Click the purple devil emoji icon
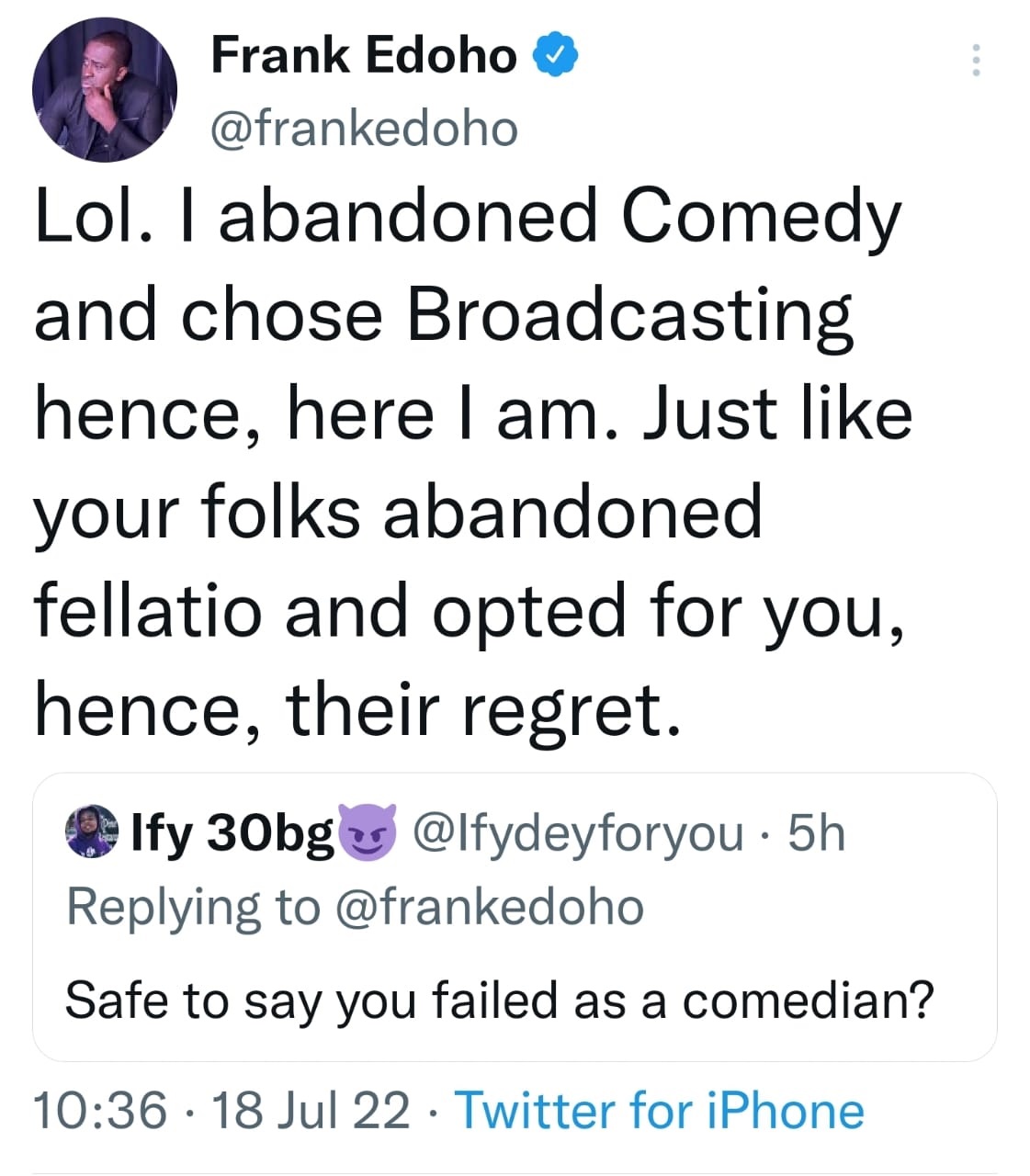This screenshot has height=1176, width=1030. tap(368, 832)
